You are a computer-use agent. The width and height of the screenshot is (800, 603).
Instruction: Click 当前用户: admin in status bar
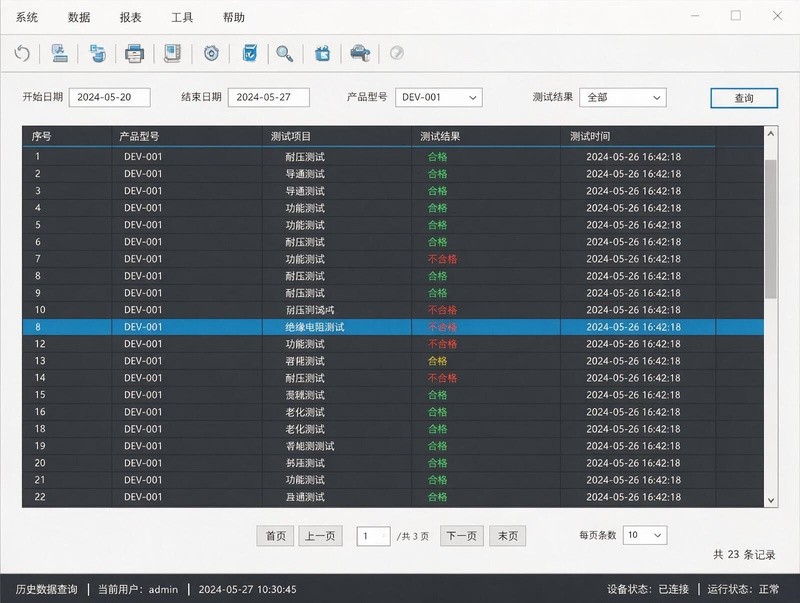(138, 589)
